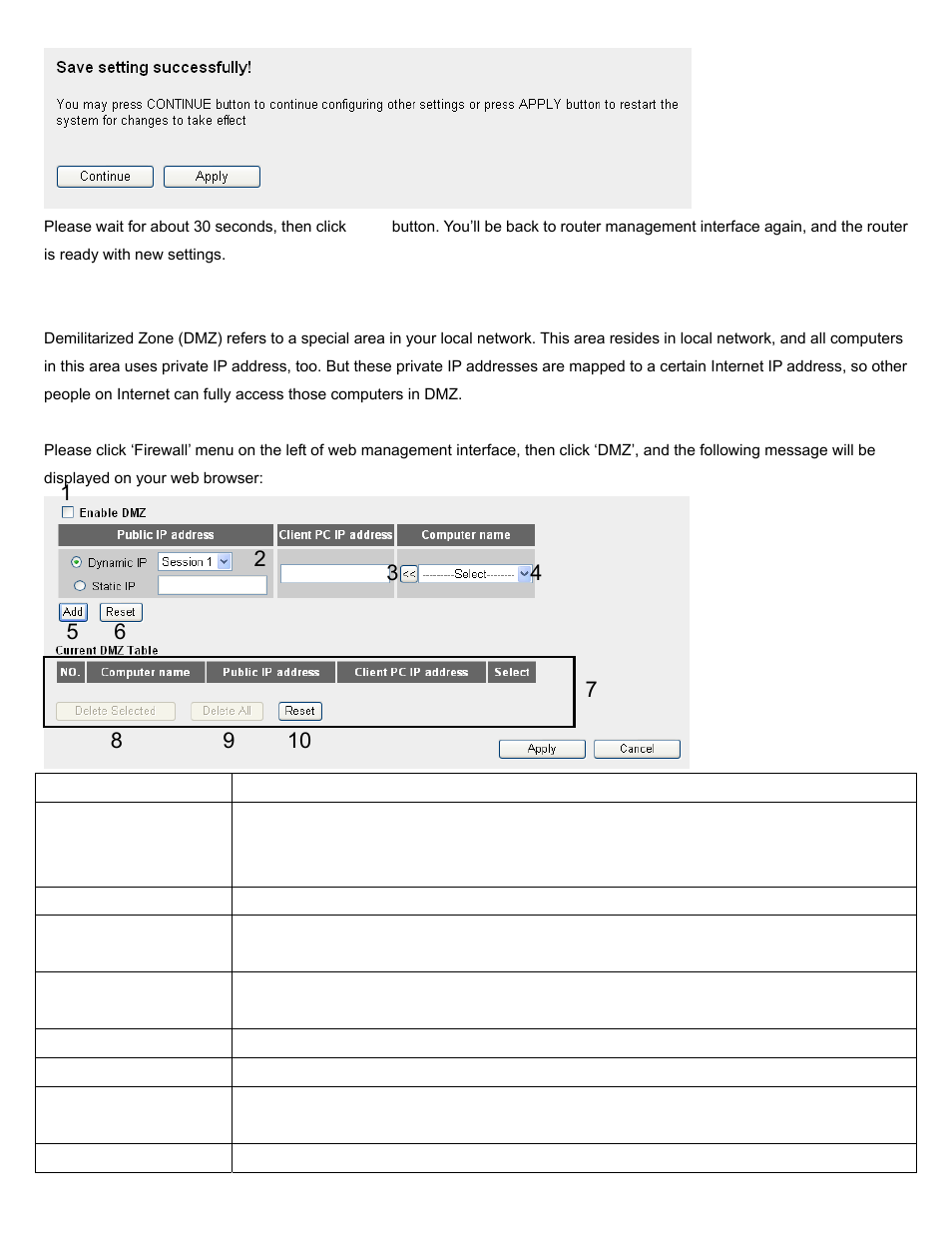The height and width of the screenshot is (1233, 952).
Task: Select the Dynamic IP radio button
Action: [x=77, y=562]
